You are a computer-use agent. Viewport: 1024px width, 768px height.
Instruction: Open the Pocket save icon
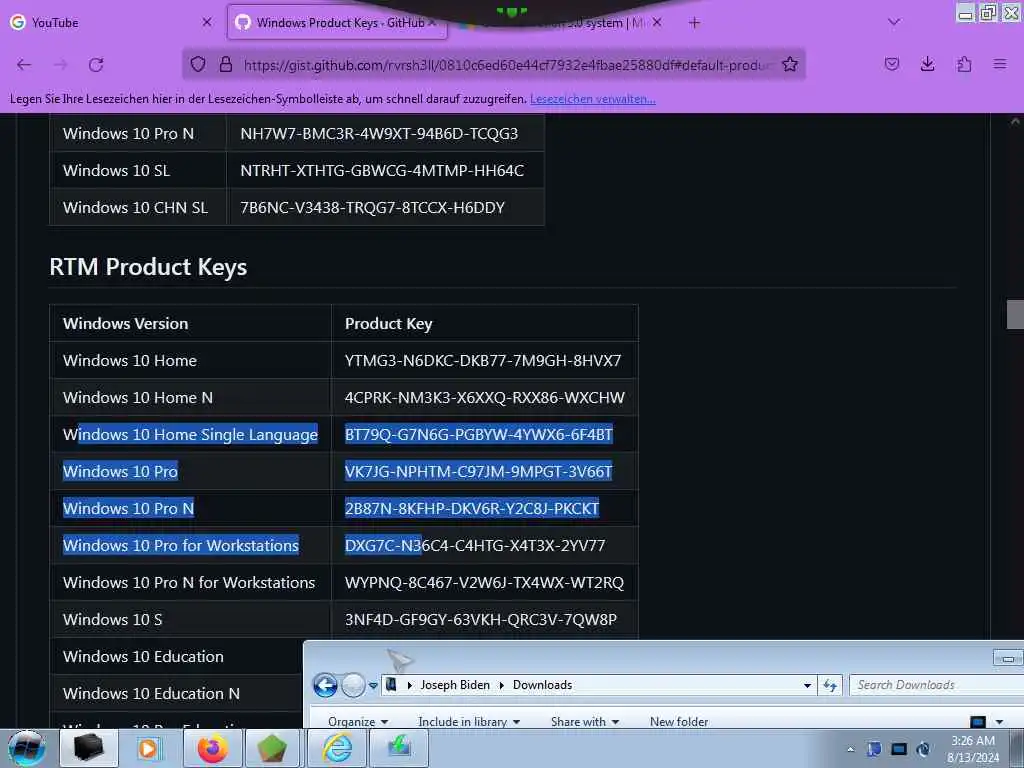[x=891, y=64]
